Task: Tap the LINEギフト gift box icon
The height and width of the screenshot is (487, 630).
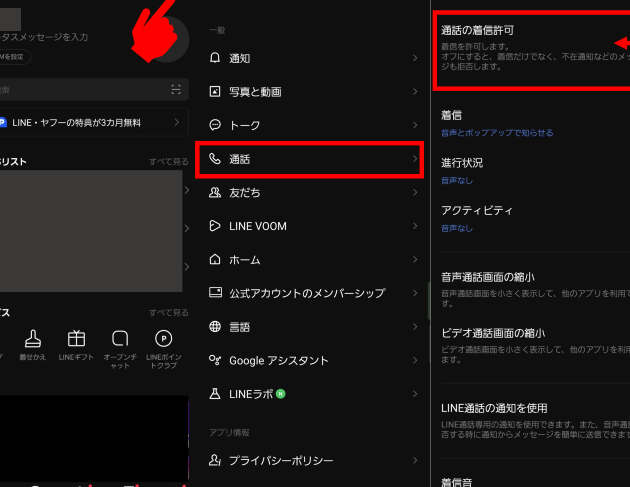Action: coord(77,338)
